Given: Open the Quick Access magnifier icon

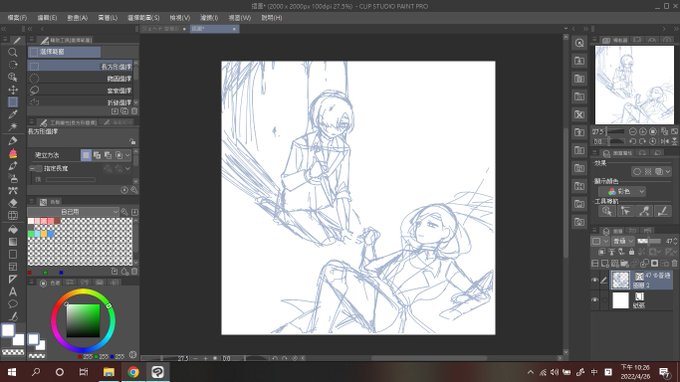Looking at the screenshot, I should click(x=579, y=43).
